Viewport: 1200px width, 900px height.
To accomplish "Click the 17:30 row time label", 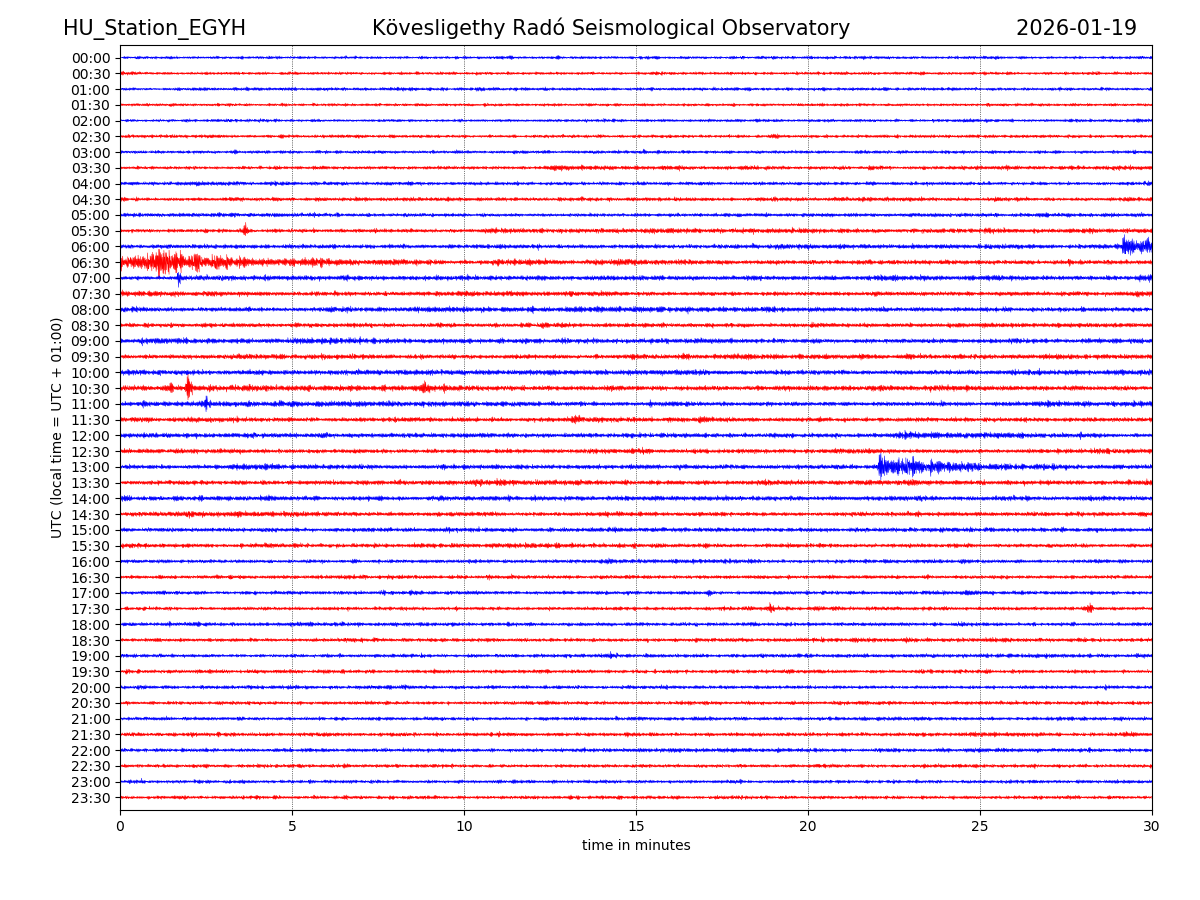I will pyautogui.click(x=91, y=609).
